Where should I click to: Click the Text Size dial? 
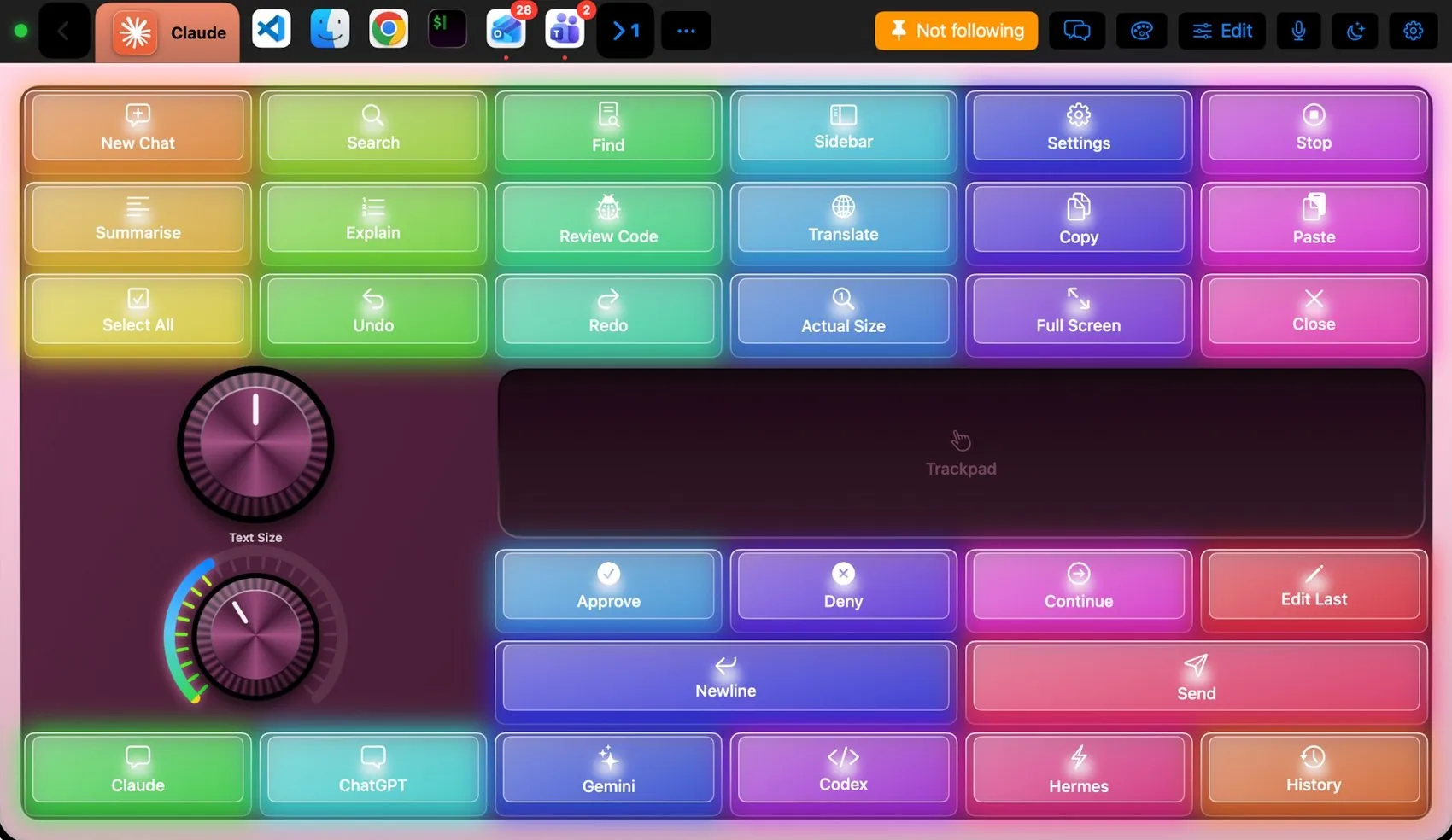click(x=255, y=445)
